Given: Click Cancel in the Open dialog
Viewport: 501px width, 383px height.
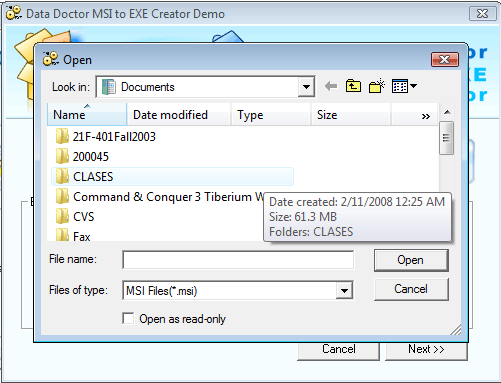Looking at the screenshot, I should (x=411, y=289).
